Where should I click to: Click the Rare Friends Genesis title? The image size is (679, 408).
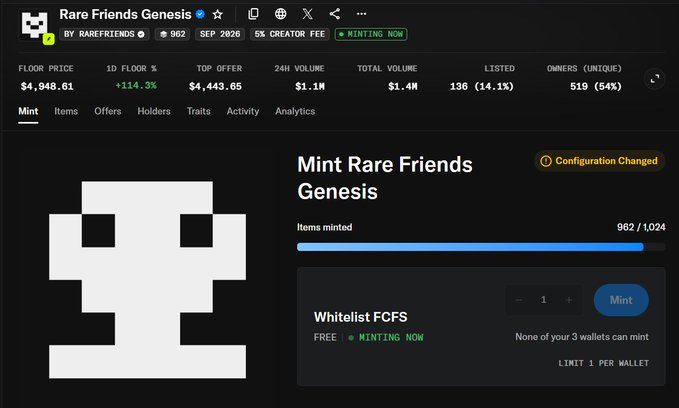coord(125,14)
